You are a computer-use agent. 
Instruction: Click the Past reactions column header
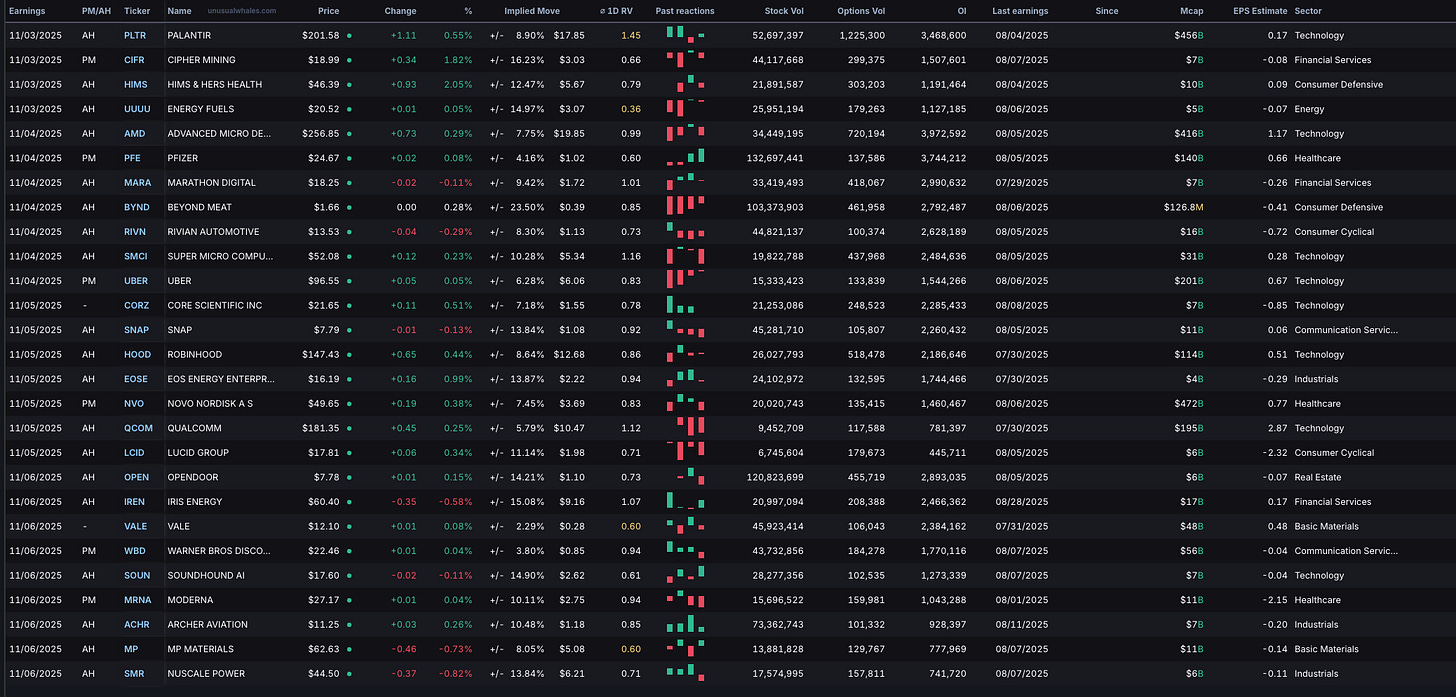[x=685, y=11]
